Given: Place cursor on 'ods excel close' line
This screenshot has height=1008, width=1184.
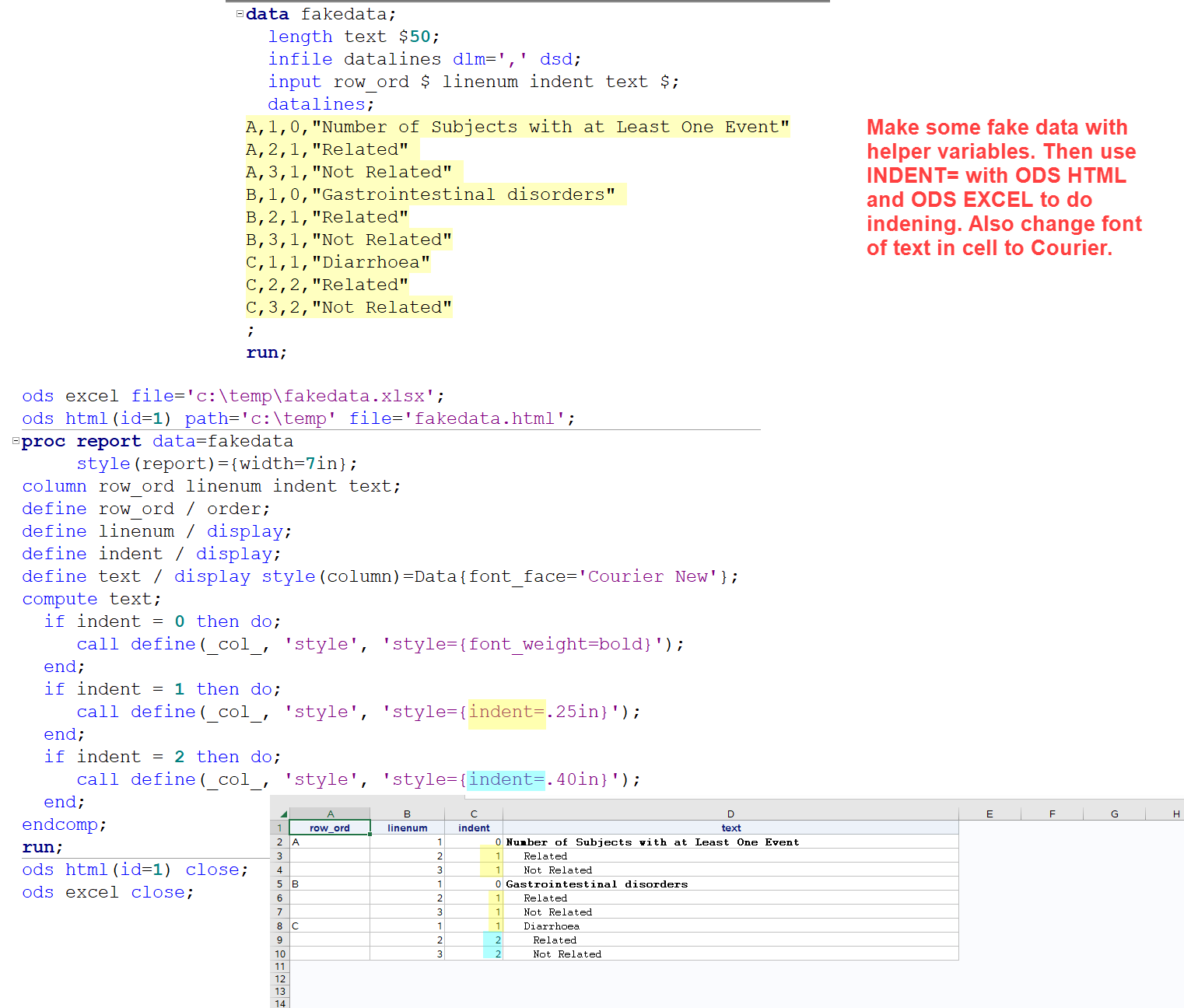Looking at the screenshot, I should coord(107,892).
